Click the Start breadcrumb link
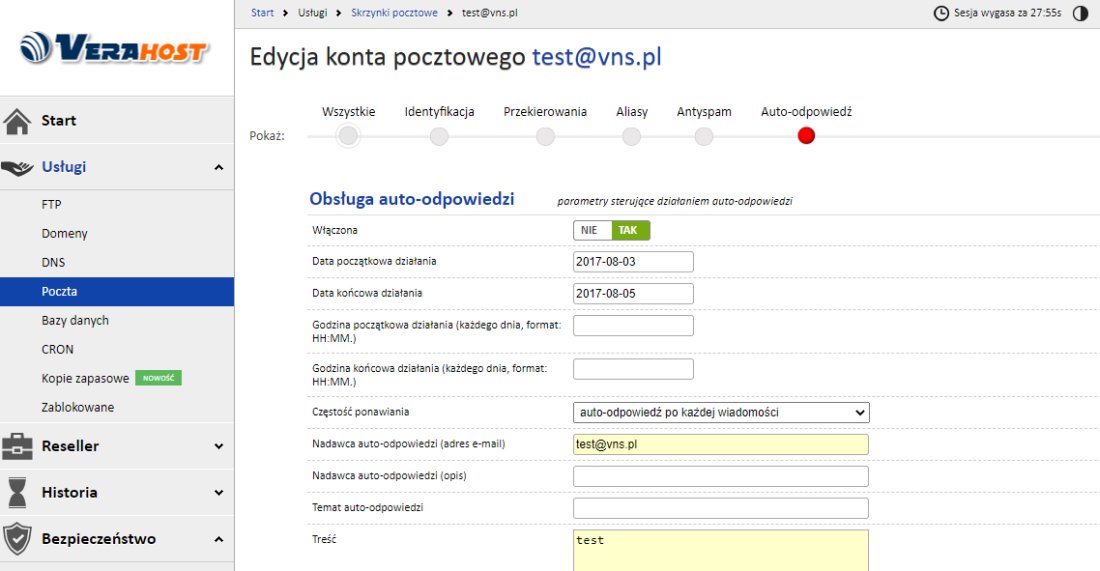Screen dimensions: 1100x571 [x=262, y=13]
